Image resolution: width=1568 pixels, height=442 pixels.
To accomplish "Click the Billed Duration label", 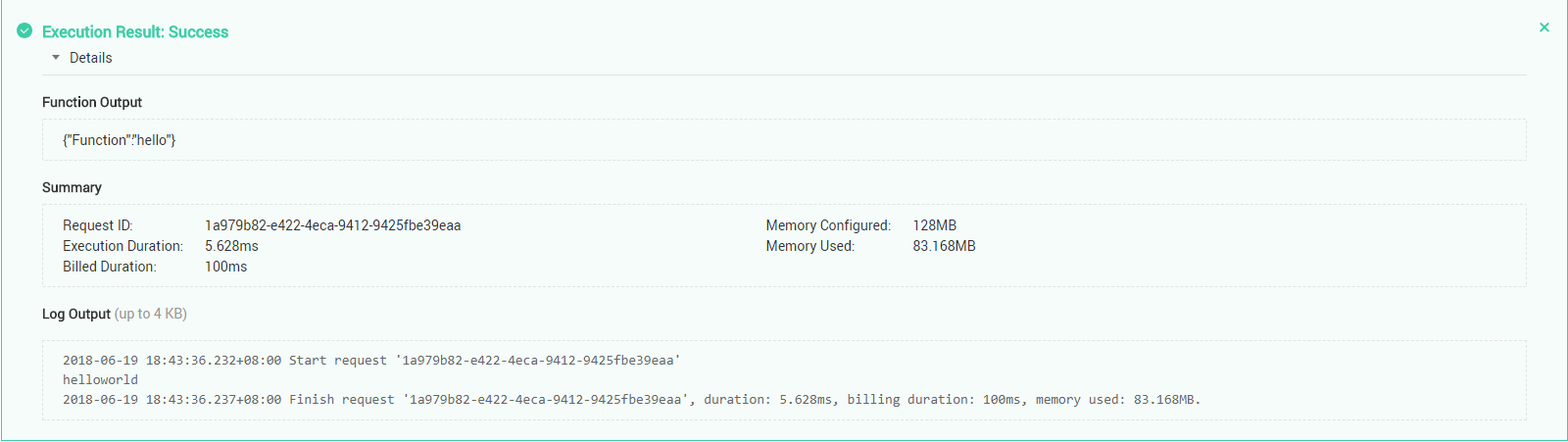I will pos(110,267).
